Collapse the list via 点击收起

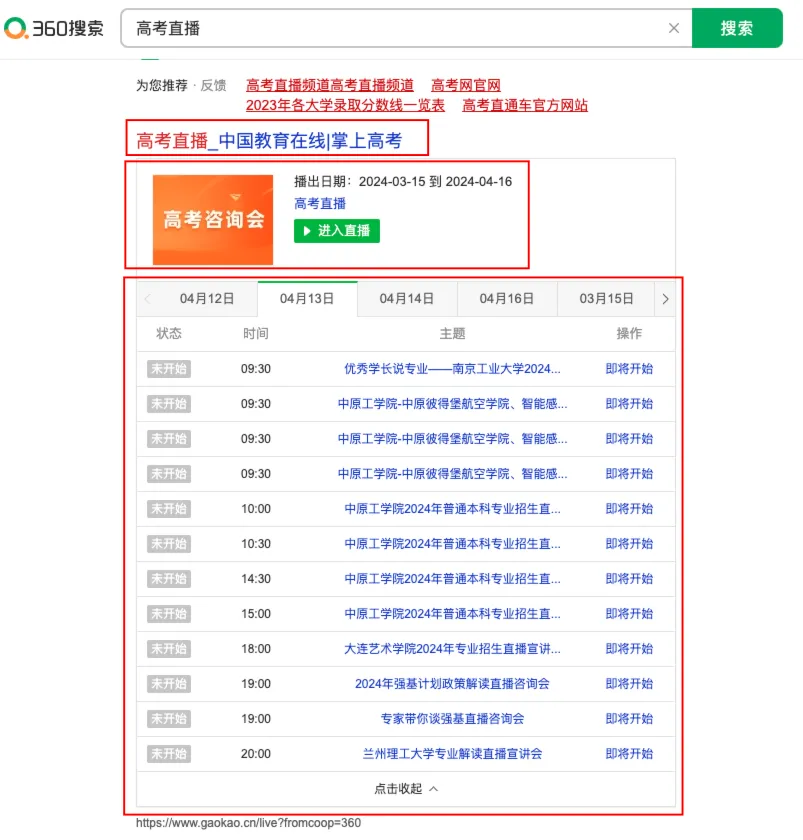coord(406,789)
